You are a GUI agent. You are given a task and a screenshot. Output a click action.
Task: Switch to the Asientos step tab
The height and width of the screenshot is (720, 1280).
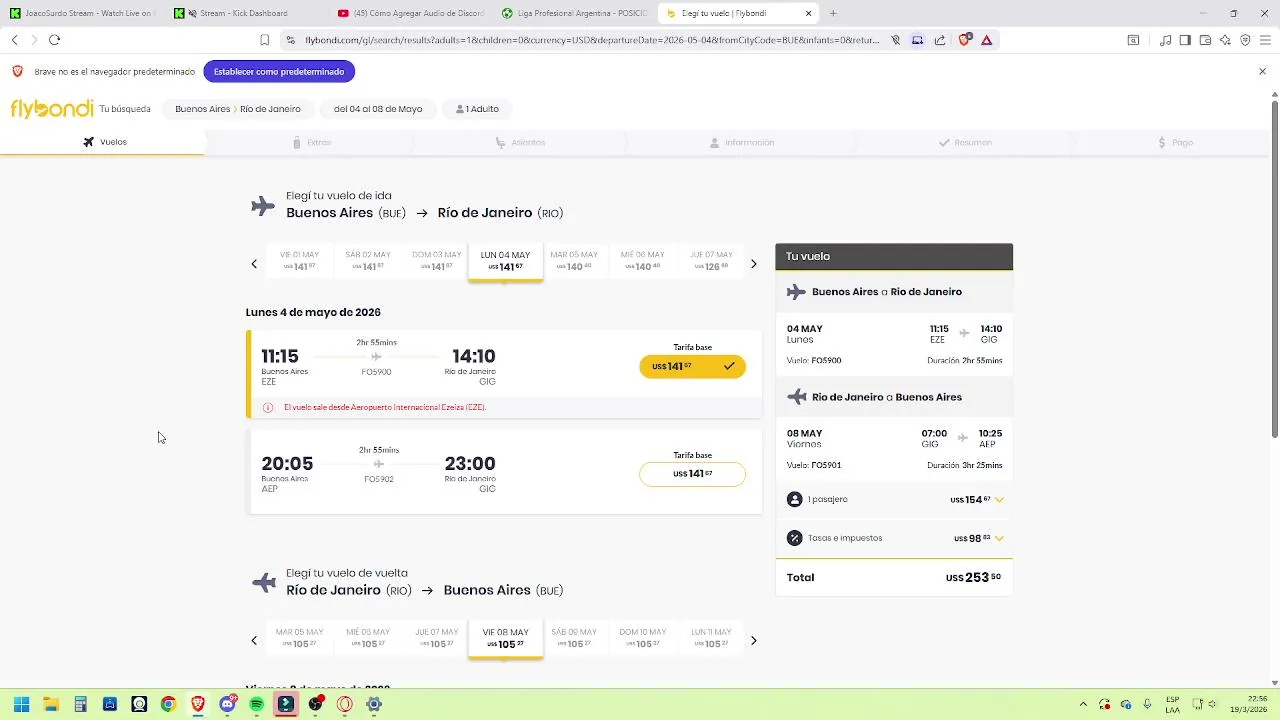(x=520, y=143)
